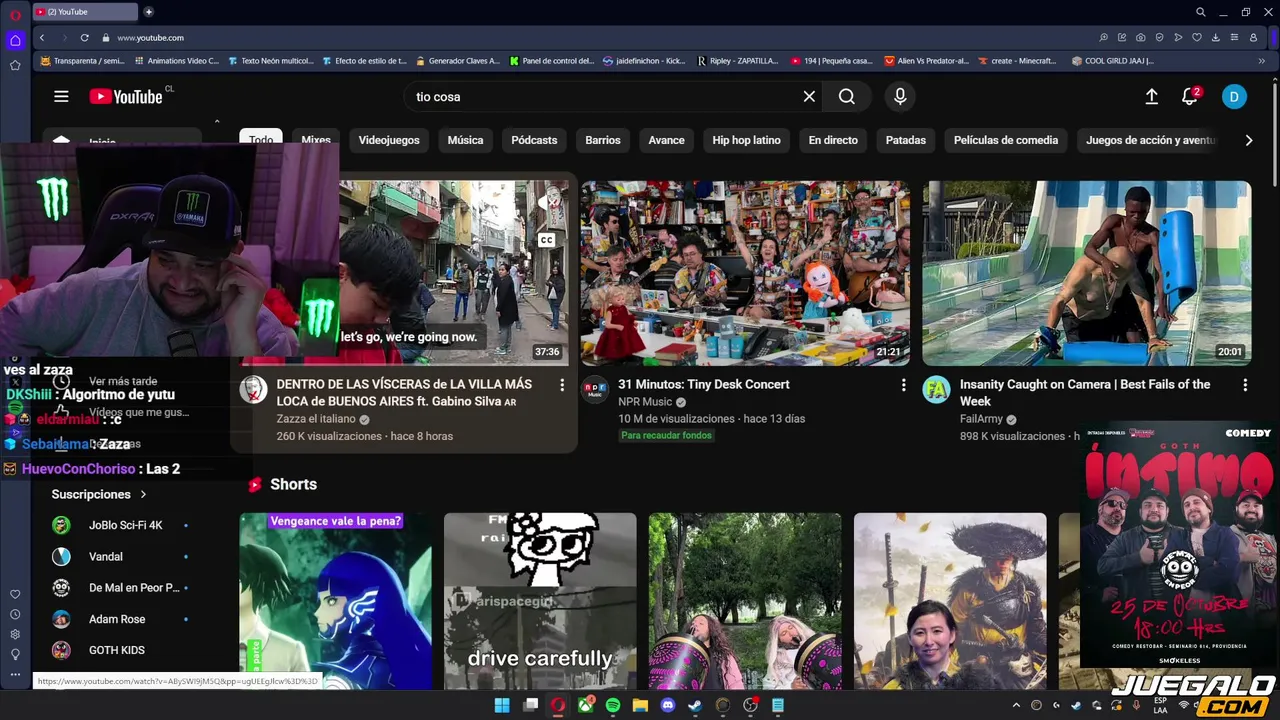1280x720 pixels.
Task: Show hidden system tray icons chevron
Action: tap(1016, 705)
